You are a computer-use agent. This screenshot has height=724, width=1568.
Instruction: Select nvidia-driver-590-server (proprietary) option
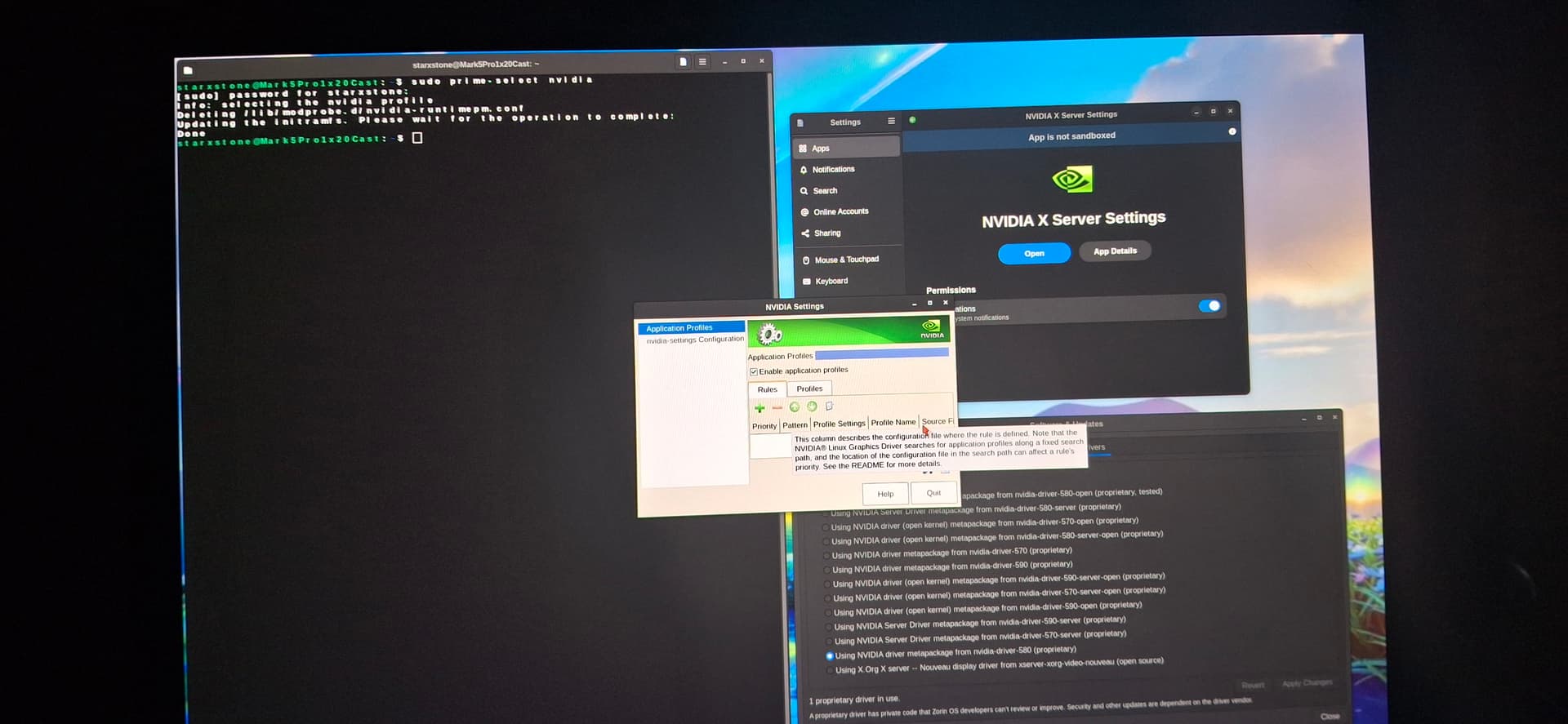[829, 627]
